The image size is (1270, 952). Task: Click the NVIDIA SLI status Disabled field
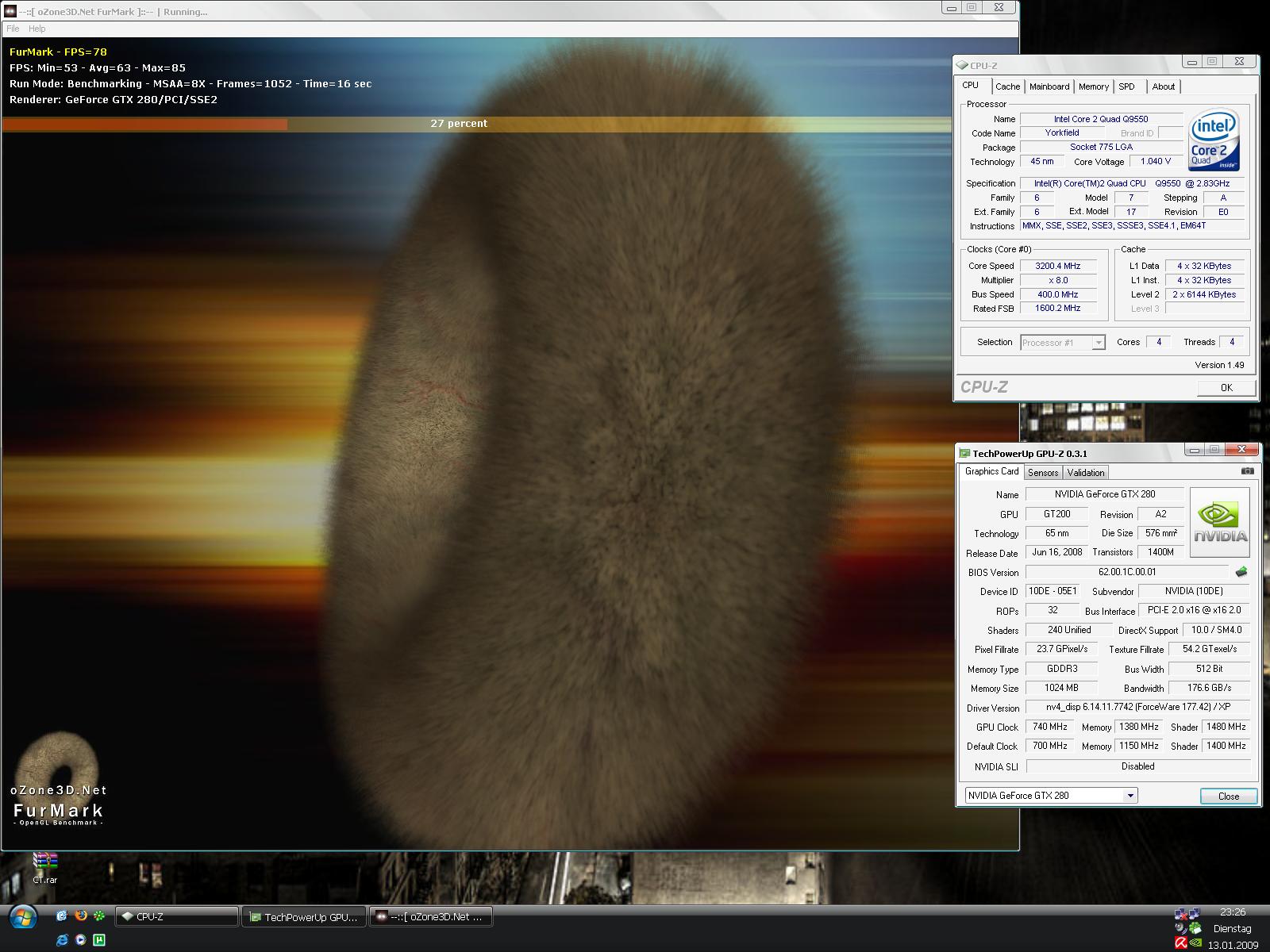point(1138,766)
